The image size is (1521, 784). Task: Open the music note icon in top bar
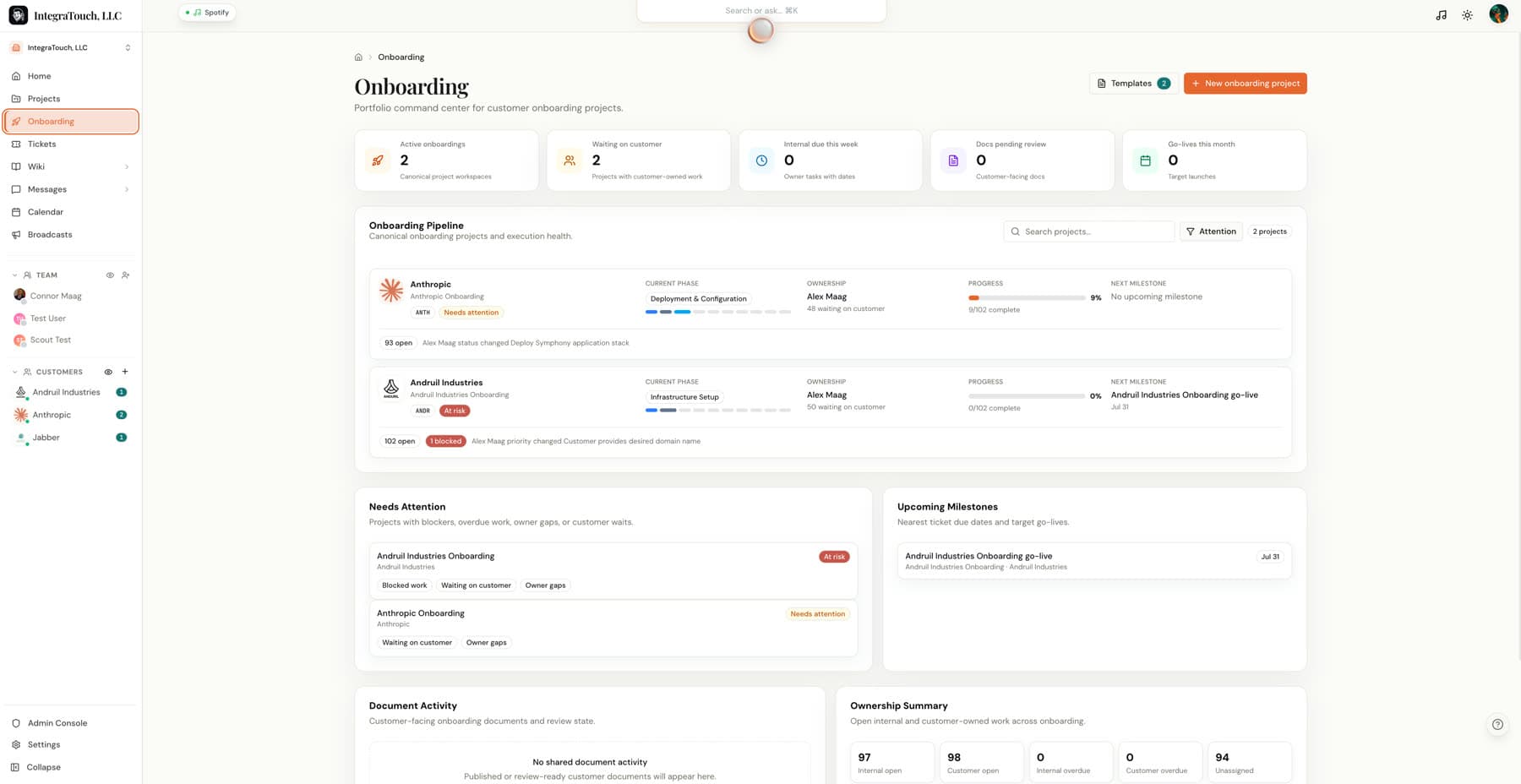coord(1441,15)
